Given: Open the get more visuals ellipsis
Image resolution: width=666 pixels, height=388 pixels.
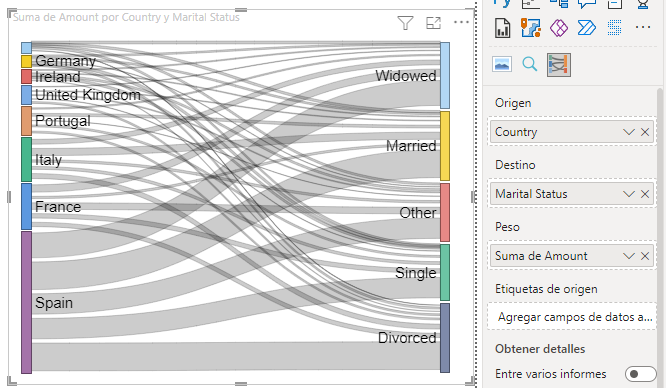Looking at the screenshot, I should [x=643, y=28].
